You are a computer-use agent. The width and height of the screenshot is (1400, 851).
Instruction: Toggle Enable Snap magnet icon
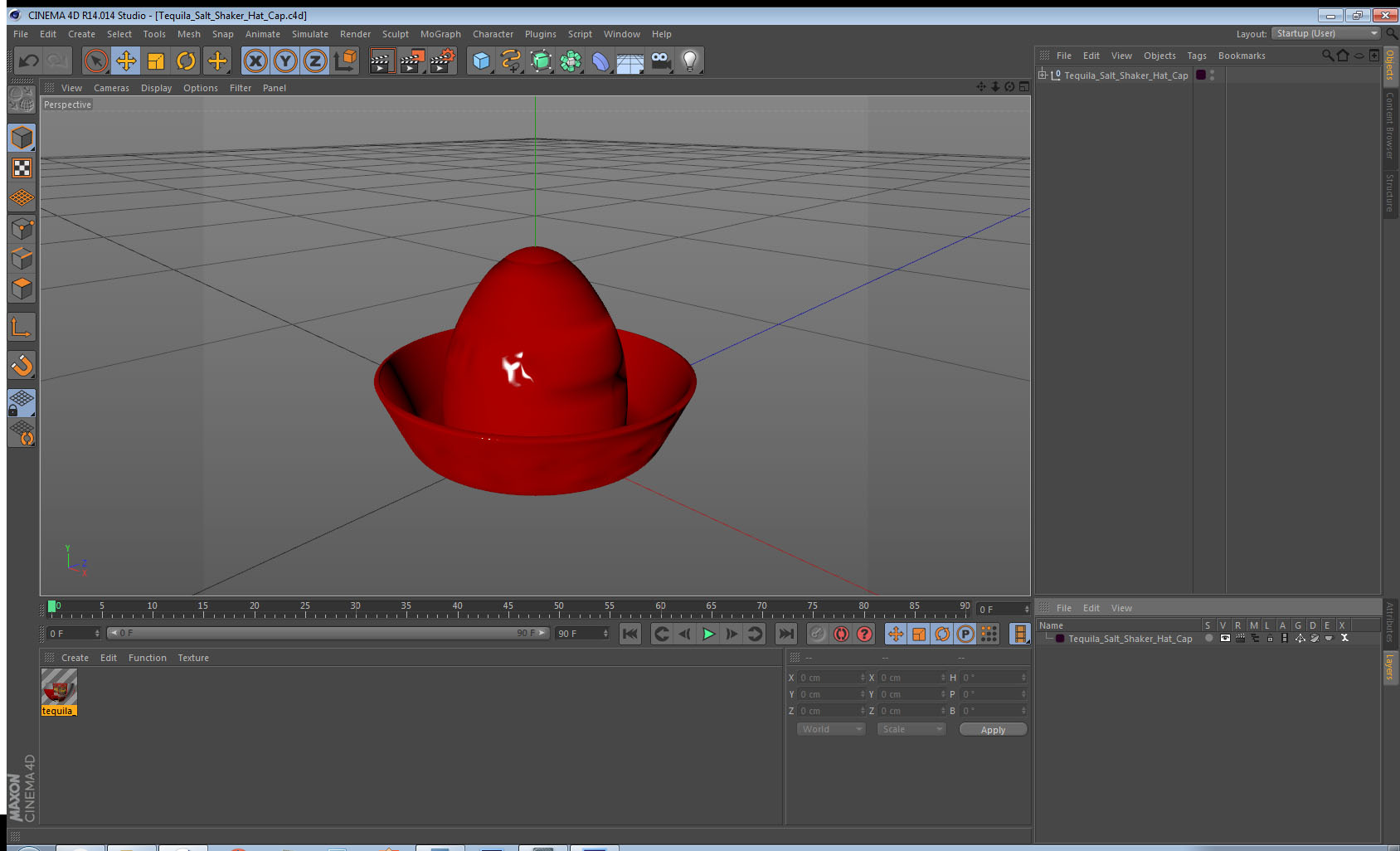22,365
